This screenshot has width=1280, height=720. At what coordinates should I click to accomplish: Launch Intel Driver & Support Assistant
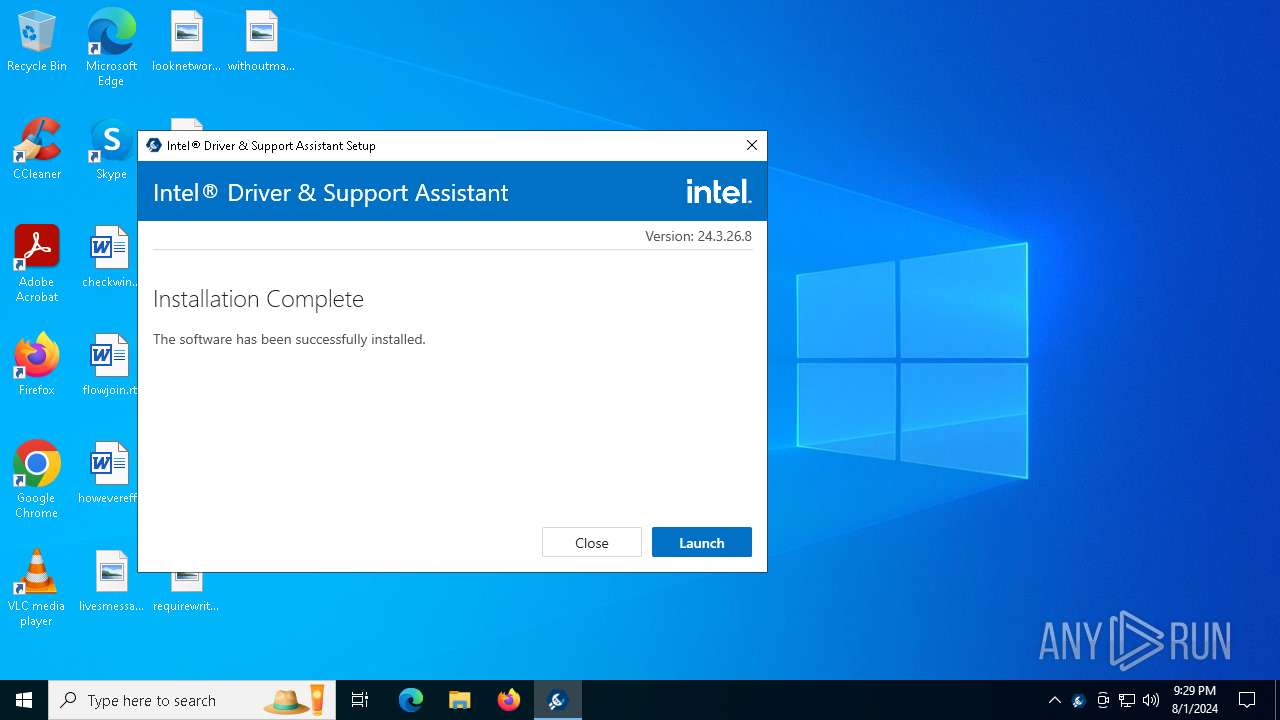tap(701, 542)
